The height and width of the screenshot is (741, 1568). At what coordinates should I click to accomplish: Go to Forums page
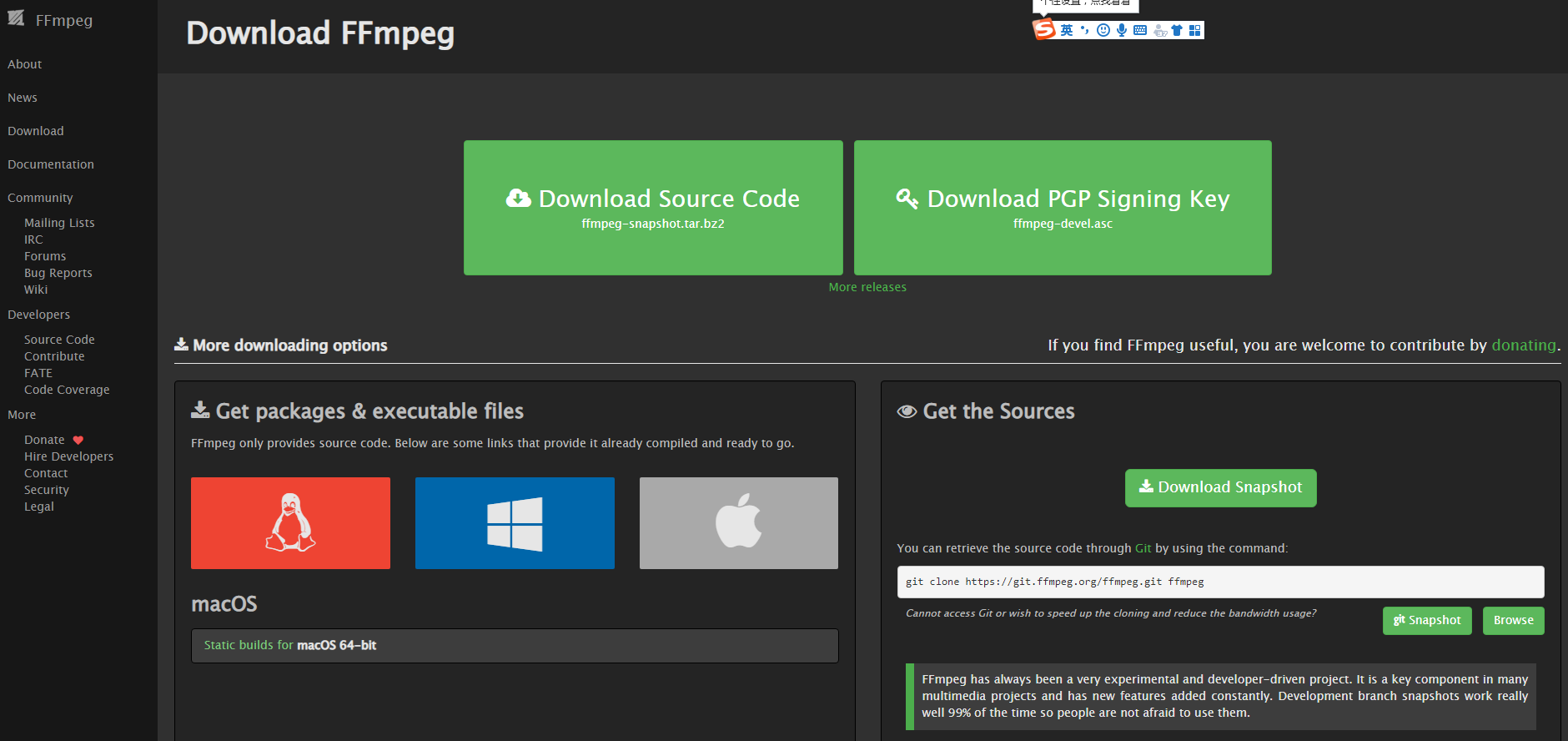coord(45,256)
